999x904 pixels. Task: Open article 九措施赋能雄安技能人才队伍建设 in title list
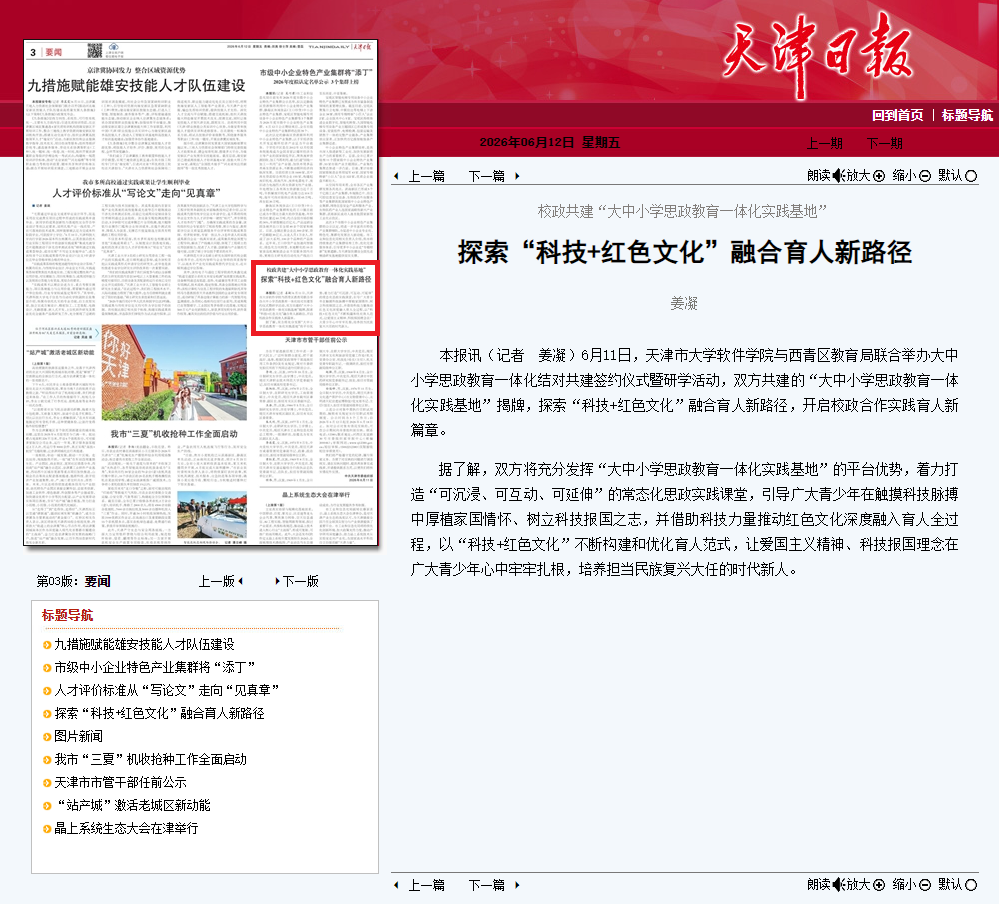coord(145,644)
